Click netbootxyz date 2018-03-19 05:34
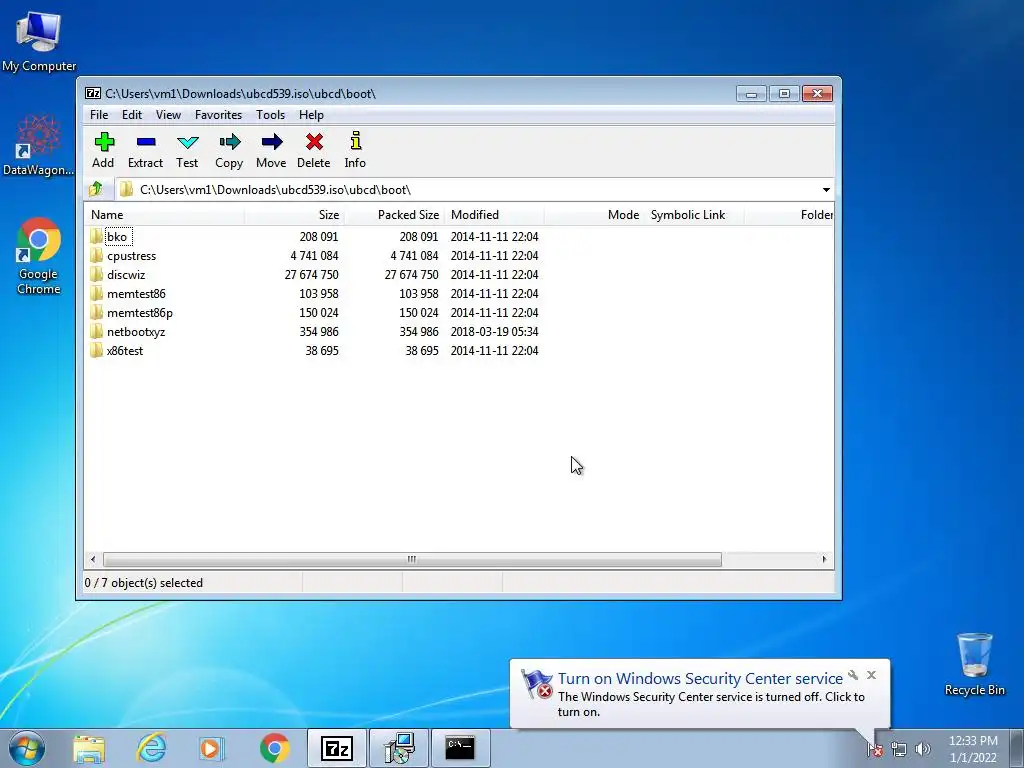The height and width of the screenshot is (768, 1024). pyautogui.click(x=494, y=331)
